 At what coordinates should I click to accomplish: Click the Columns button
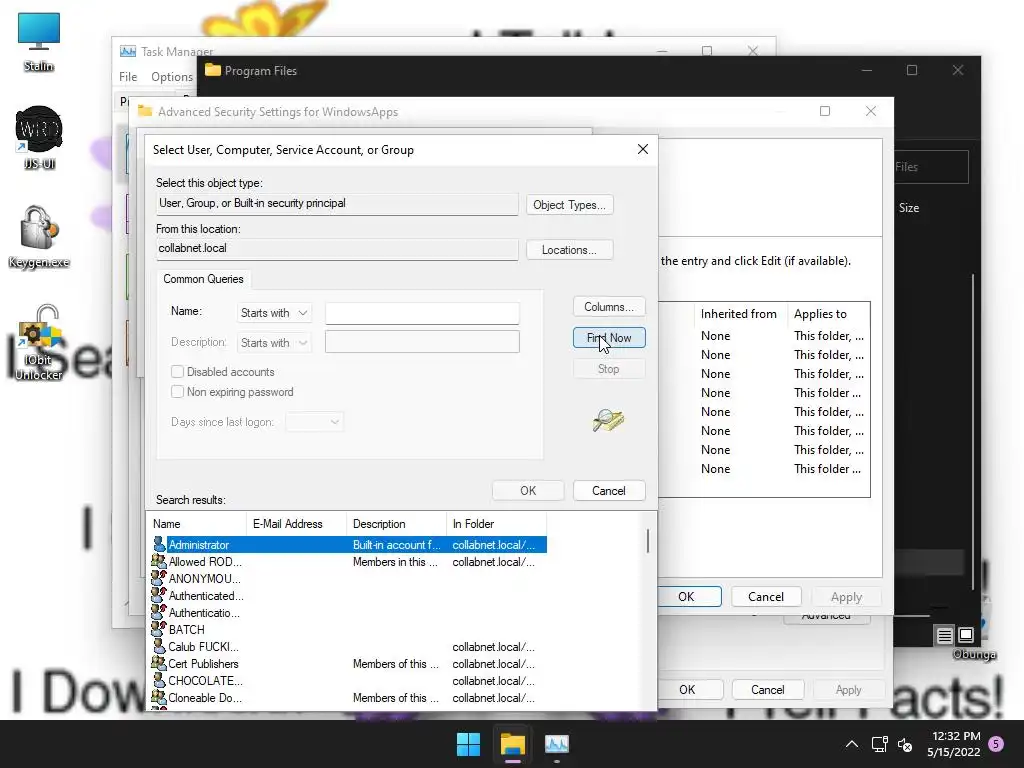(x=609, y=307)
